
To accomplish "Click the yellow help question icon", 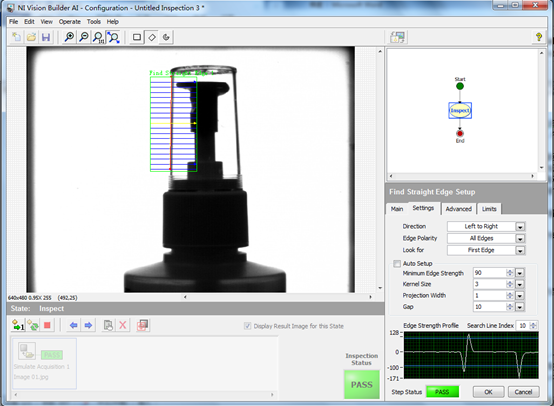I will (x=538, y=37).
